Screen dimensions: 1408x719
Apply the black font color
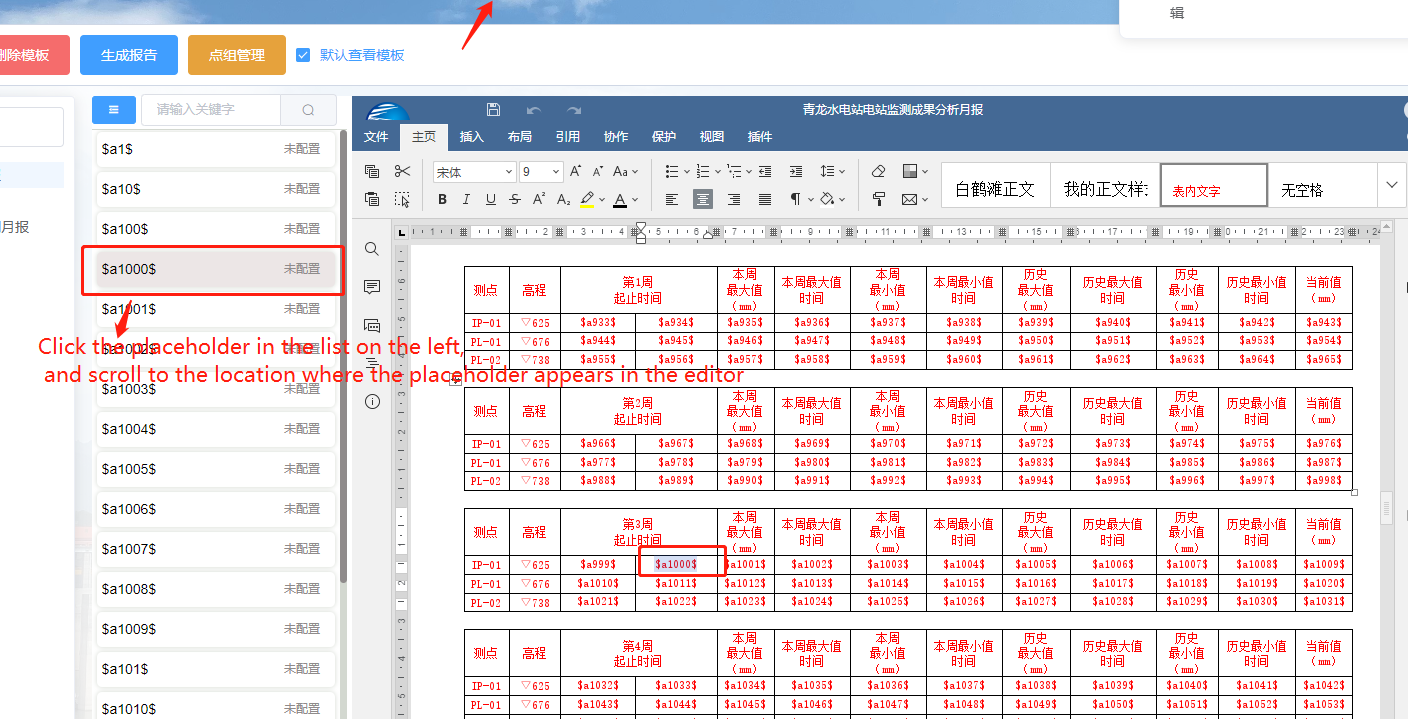click(x=620, y=199)
